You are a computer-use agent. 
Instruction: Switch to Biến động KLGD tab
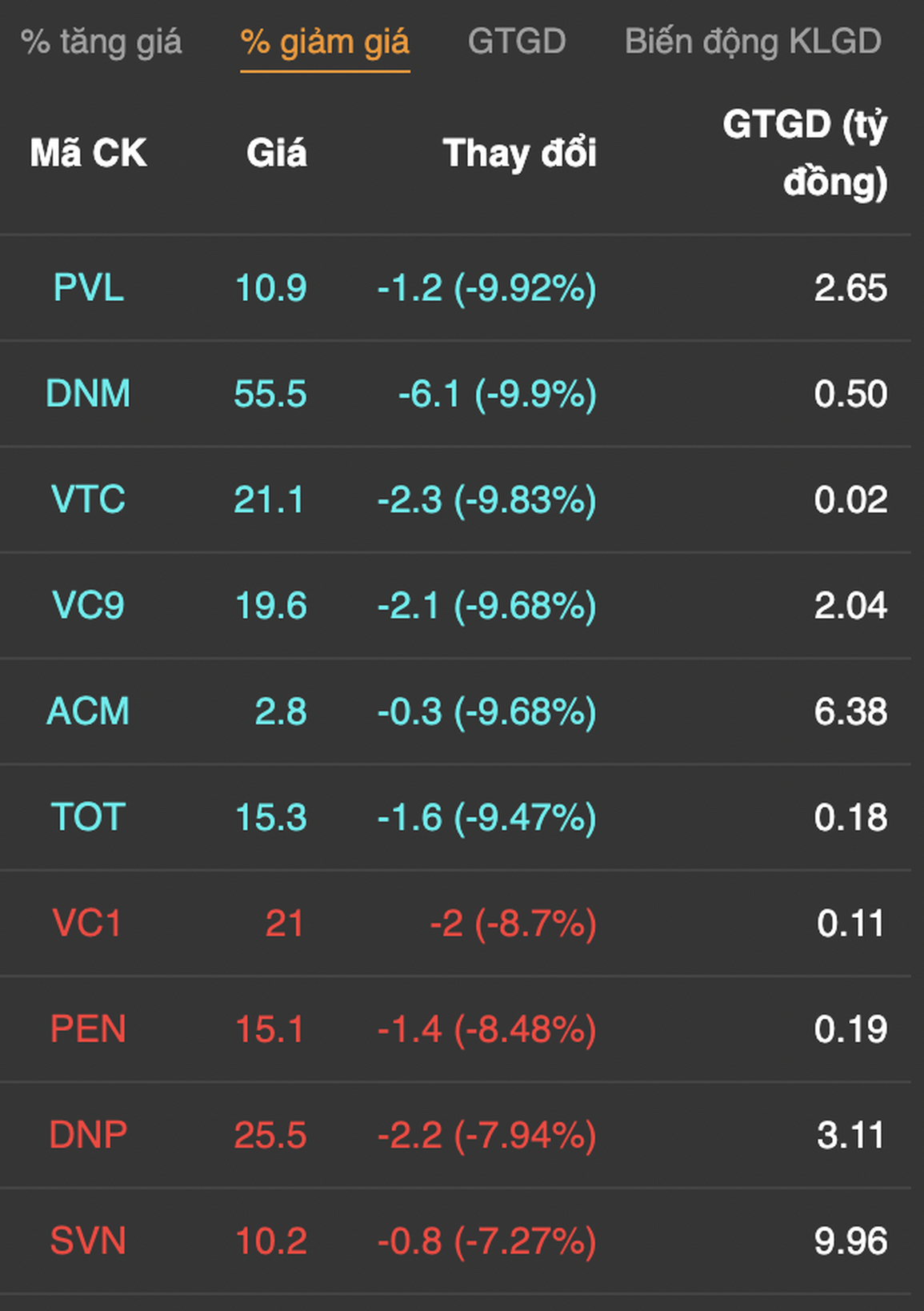753,42
